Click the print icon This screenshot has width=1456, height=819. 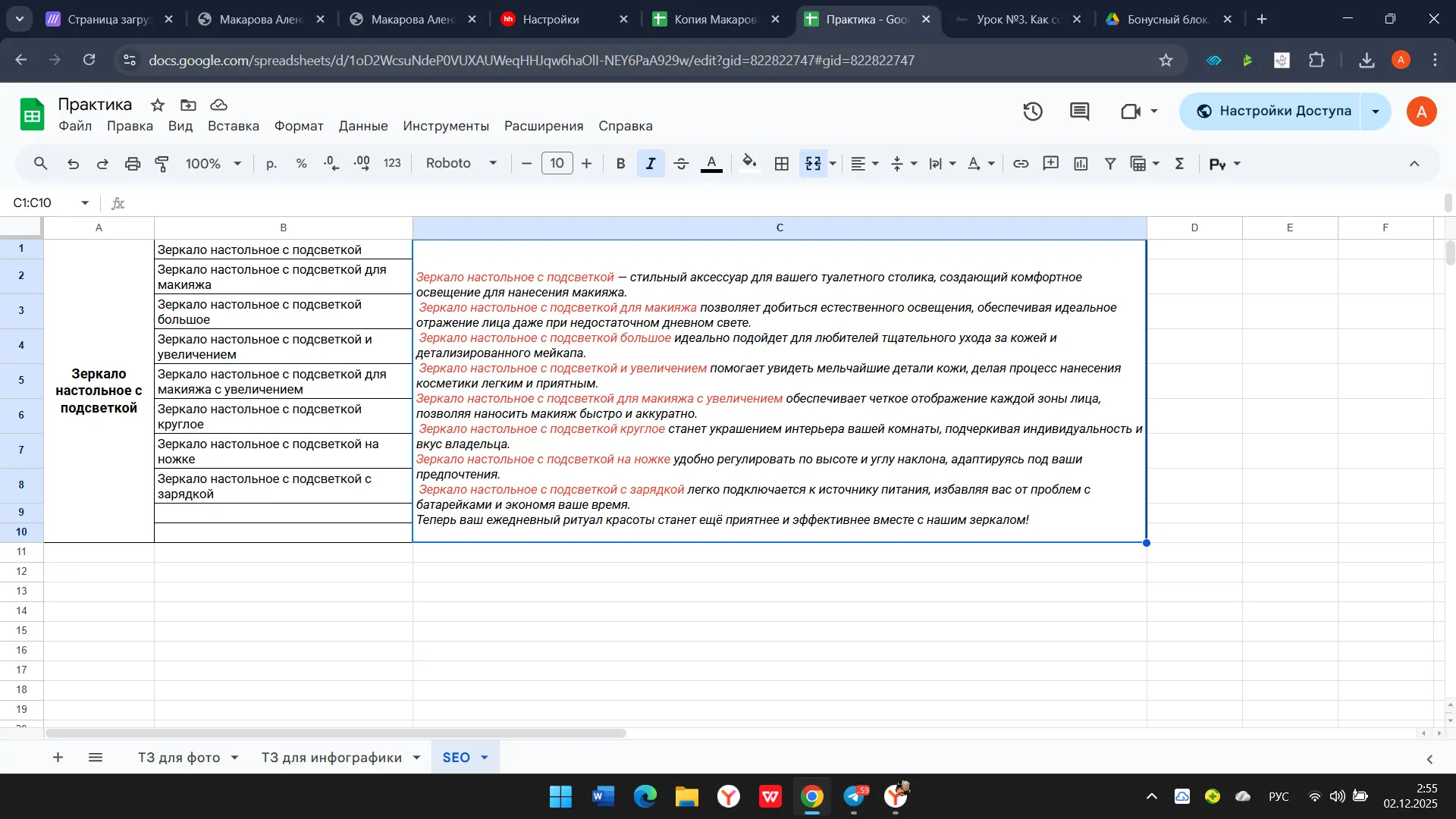[x=133, y=164]
